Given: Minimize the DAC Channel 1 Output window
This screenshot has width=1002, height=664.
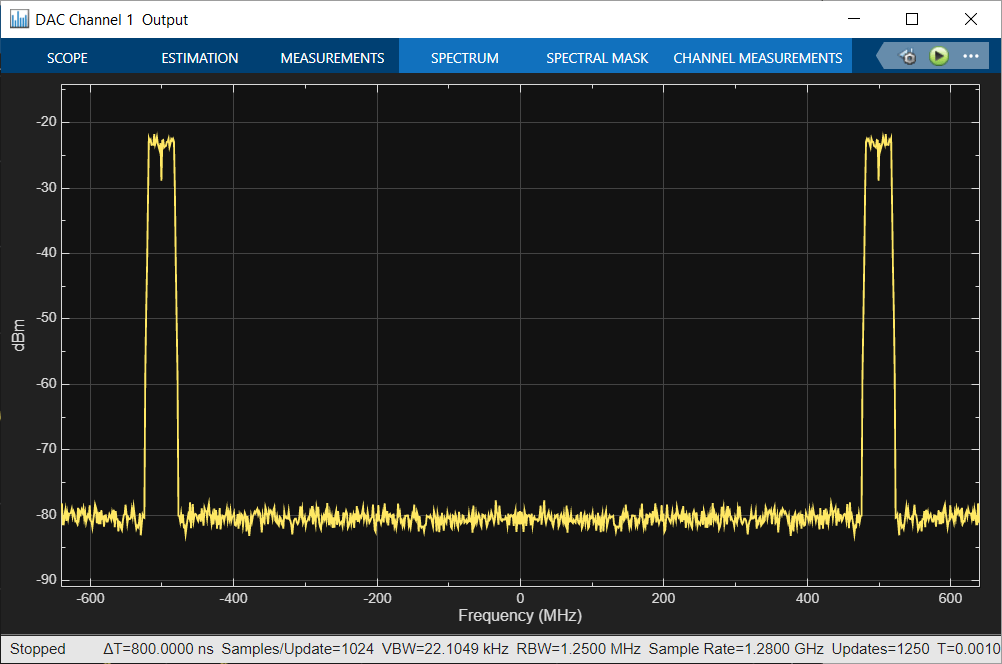Looking at the screenshot, I should 853,19.
